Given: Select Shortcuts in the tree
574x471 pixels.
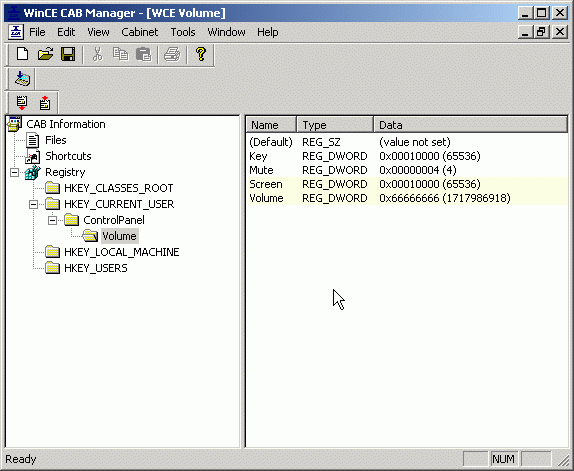Looking at the screenshot, I should tap(68, 156).
